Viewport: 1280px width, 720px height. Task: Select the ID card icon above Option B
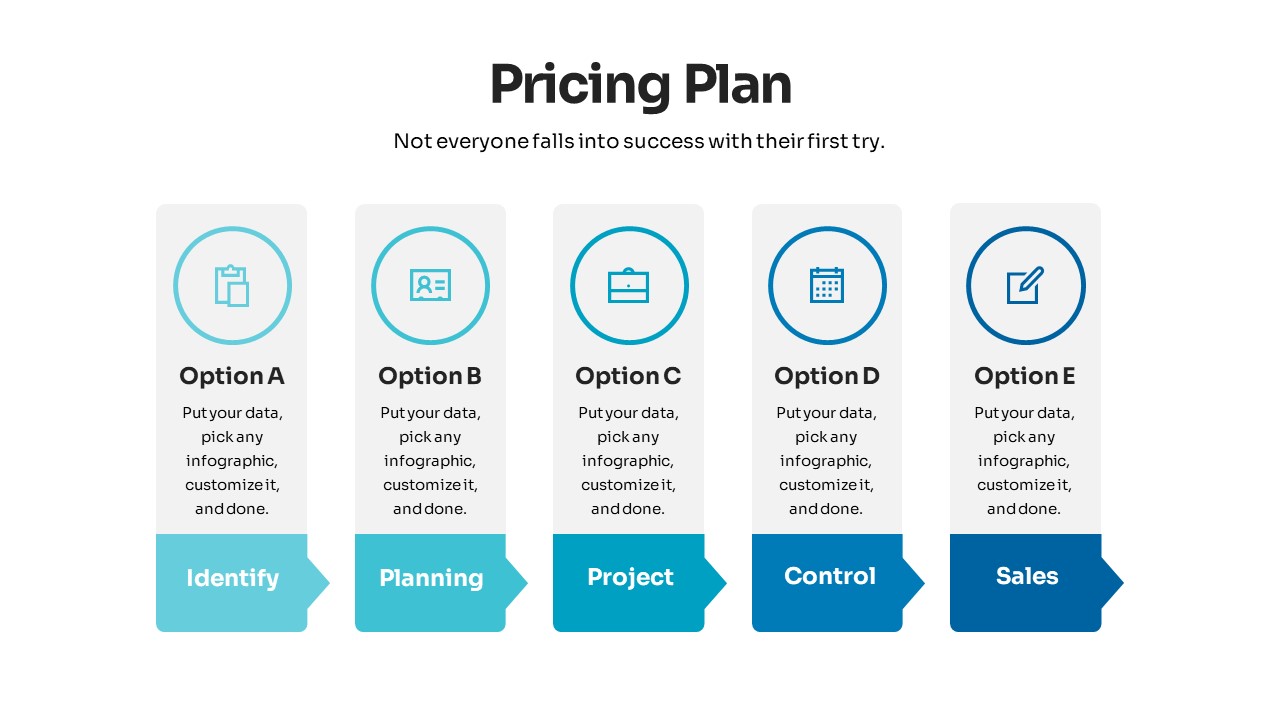click(430, 286)
